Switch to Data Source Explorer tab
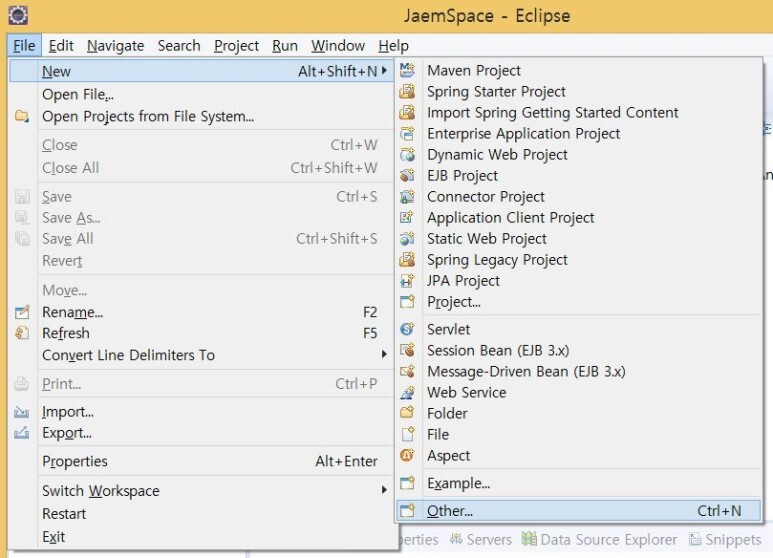 point(599,540)
